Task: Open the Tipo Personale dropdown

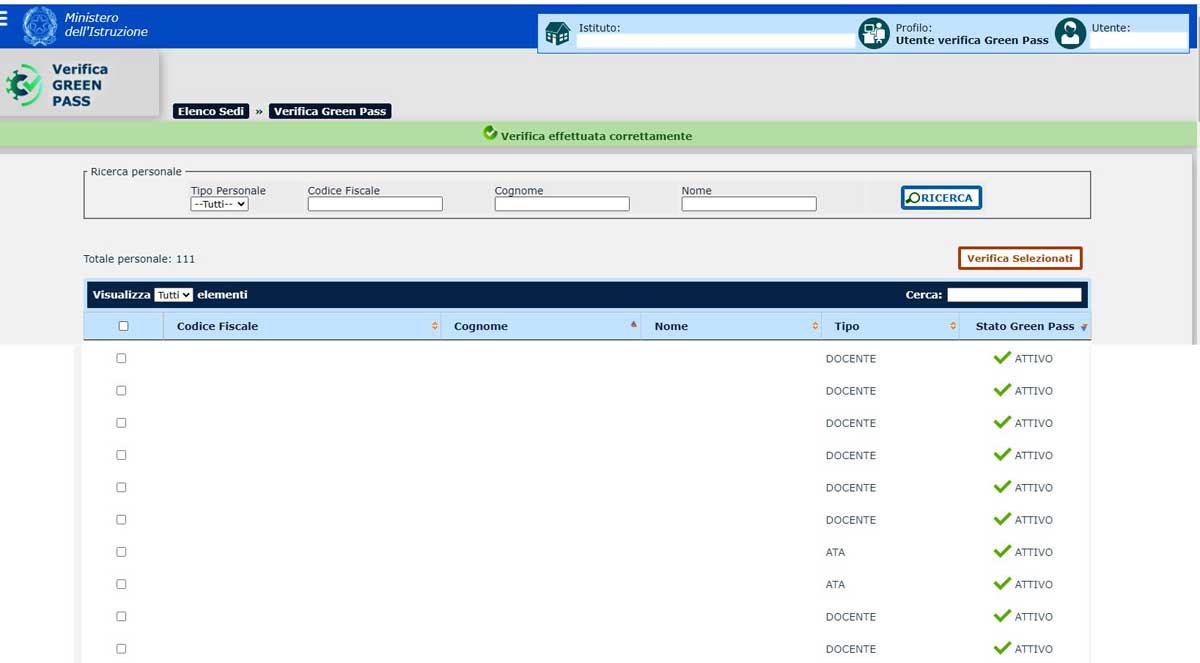Action: [219, 204]
